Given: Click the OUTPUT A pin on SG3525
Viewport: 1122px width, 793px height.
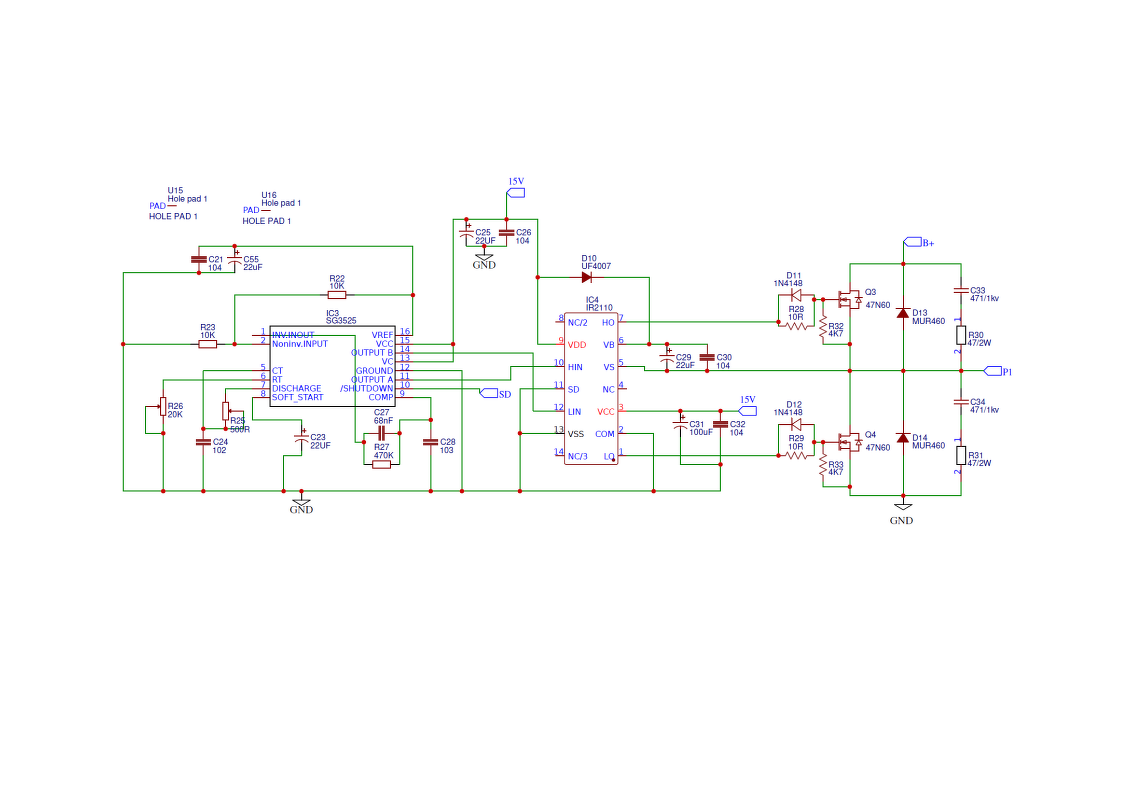Looking at the screenshot, I should 381,379.
